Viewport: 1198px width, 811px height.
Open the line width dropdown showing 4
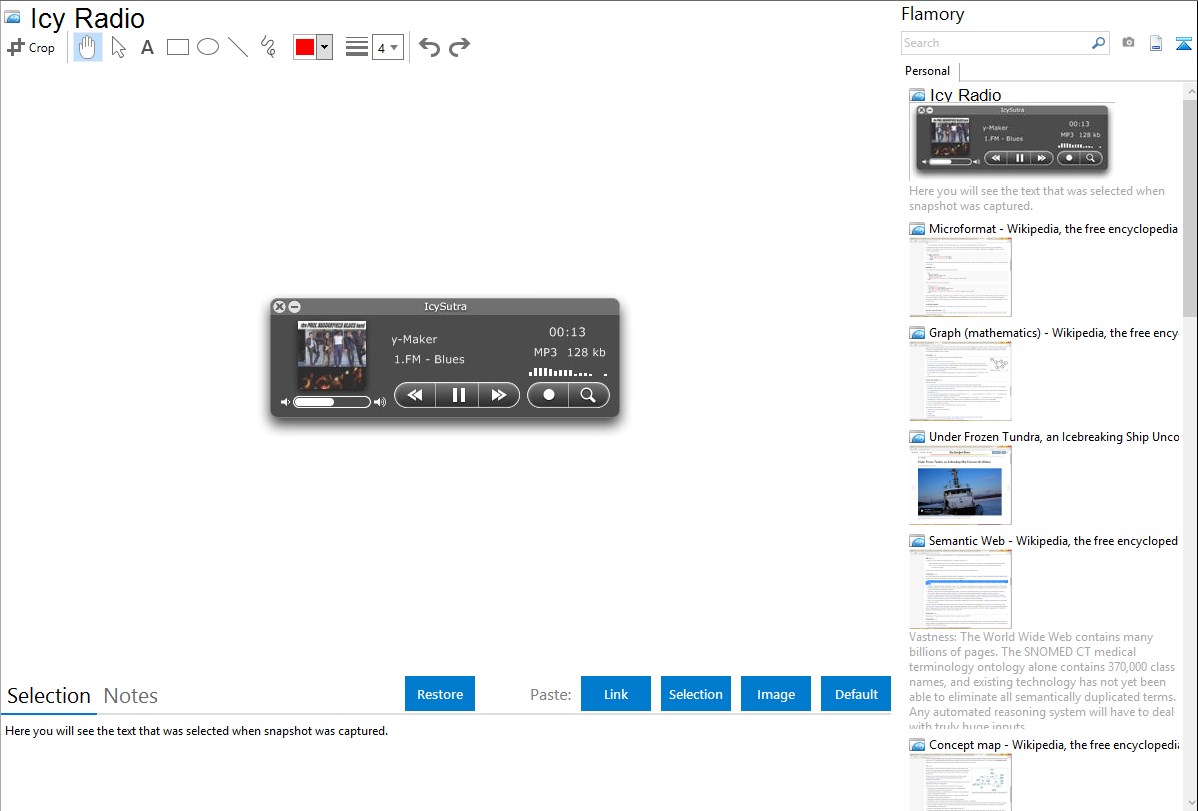point(387,48)
